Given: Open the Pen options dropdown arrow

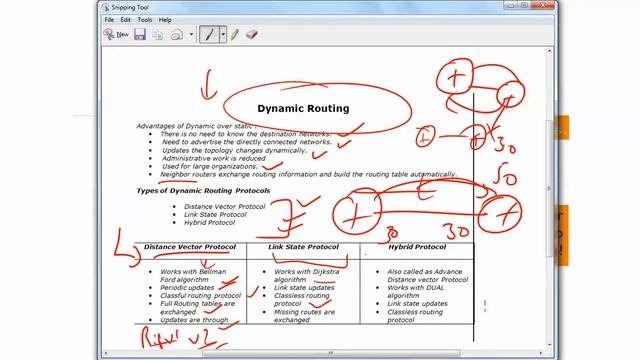Looking at the screenshot, I should (223, 35).
